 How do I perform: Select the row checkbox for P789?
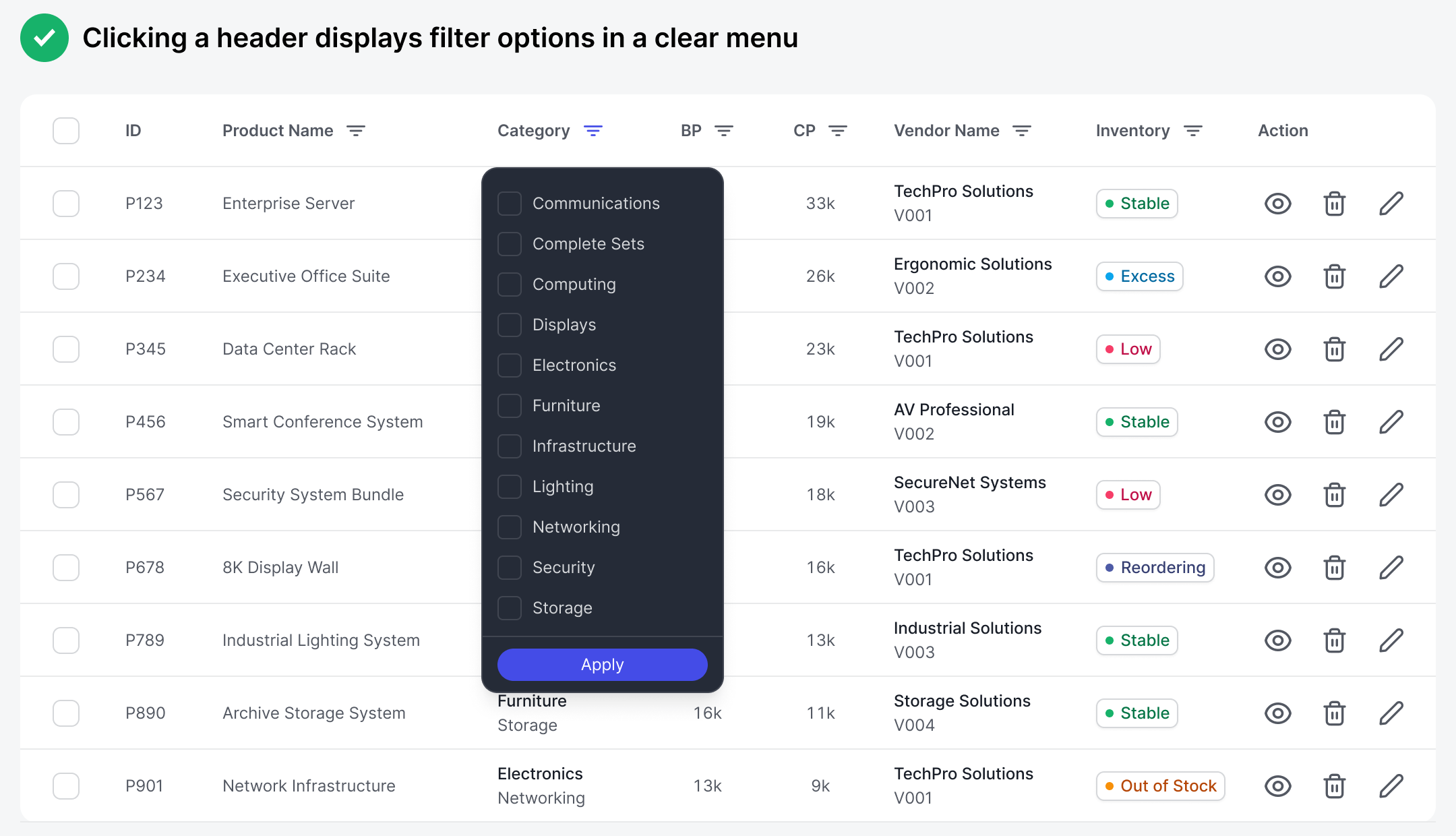coord(66,640)
